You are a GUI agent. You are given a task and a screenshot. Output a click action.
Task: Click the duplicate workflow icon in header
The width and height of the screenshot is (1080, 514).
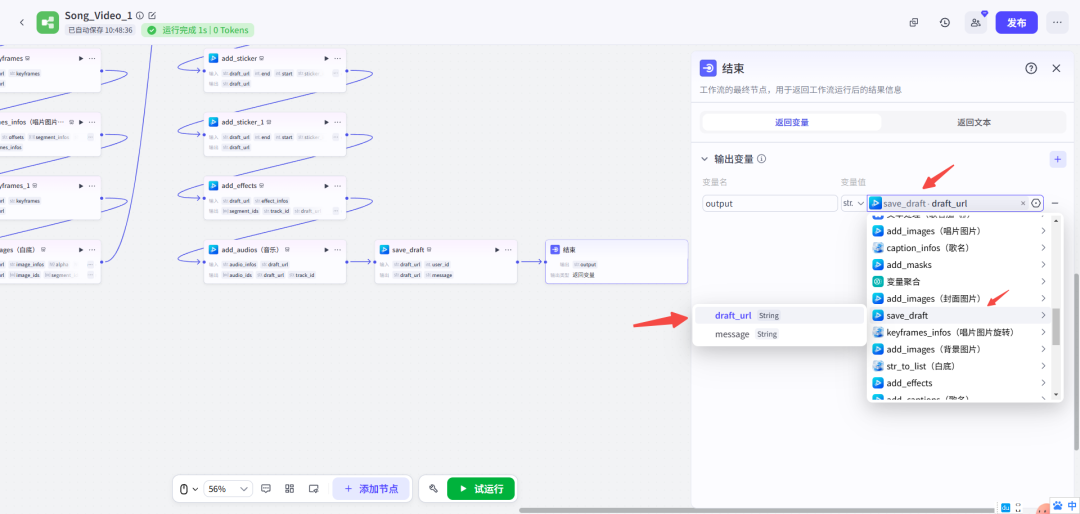coord(914,22)
